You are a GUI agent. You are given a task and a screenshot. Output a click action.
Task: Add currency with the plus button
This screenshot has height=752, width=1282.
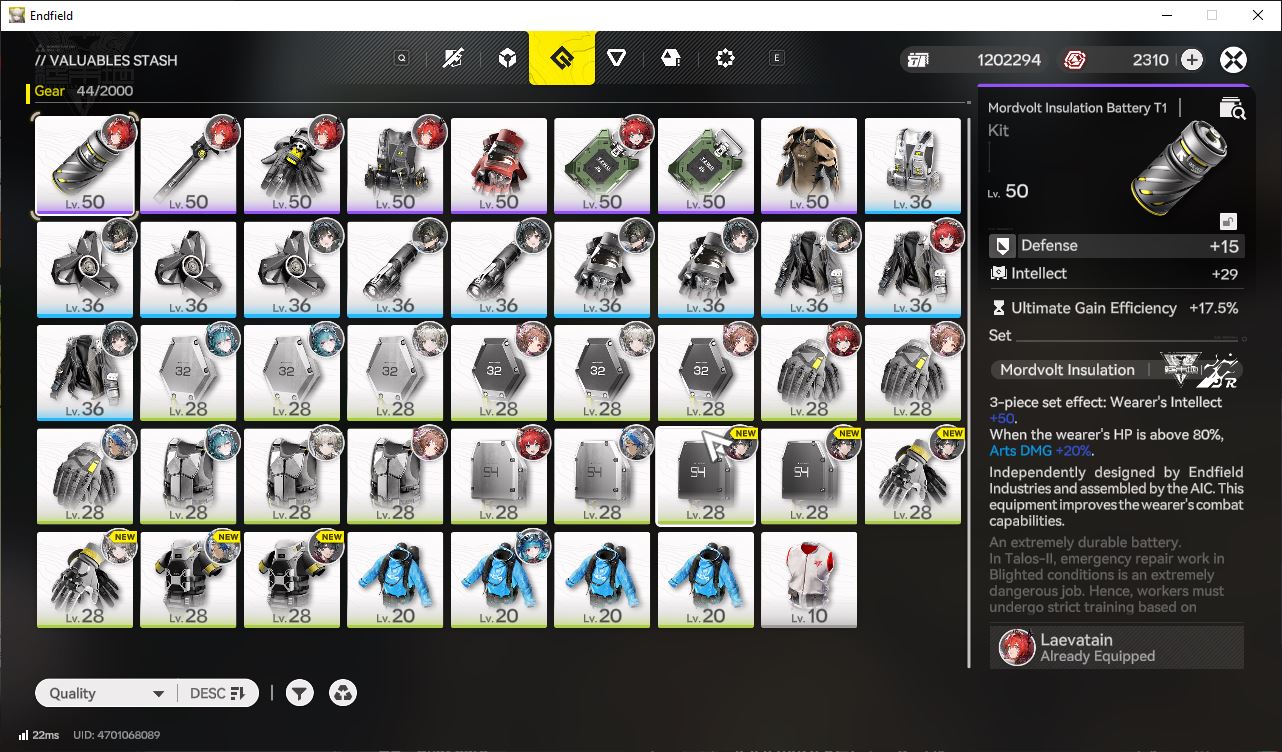pos(1191,60)
